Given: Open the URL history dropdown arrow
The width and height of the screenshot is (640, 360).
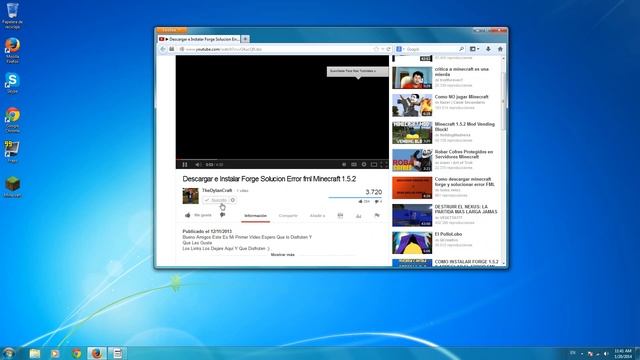Looking at the screenshot, I should tap(382, 49).
